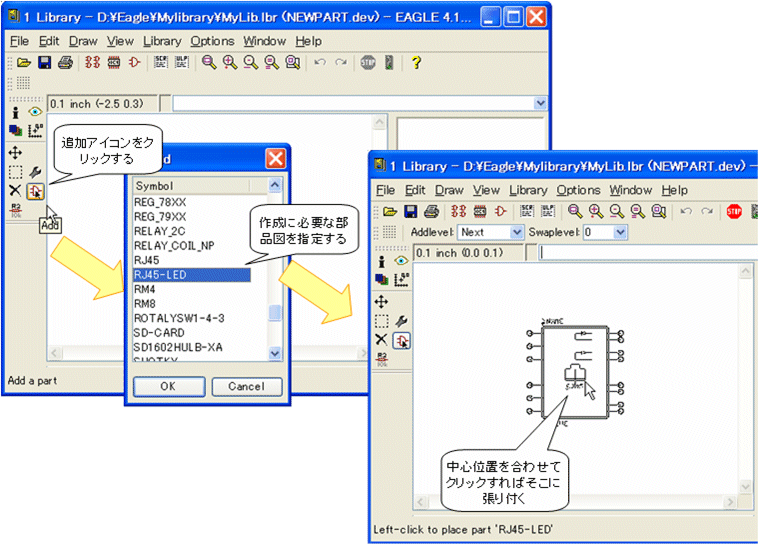Select Group tool in left window sidebar
The width and height of the screenshot is (758, 544).
coord(15,172)
